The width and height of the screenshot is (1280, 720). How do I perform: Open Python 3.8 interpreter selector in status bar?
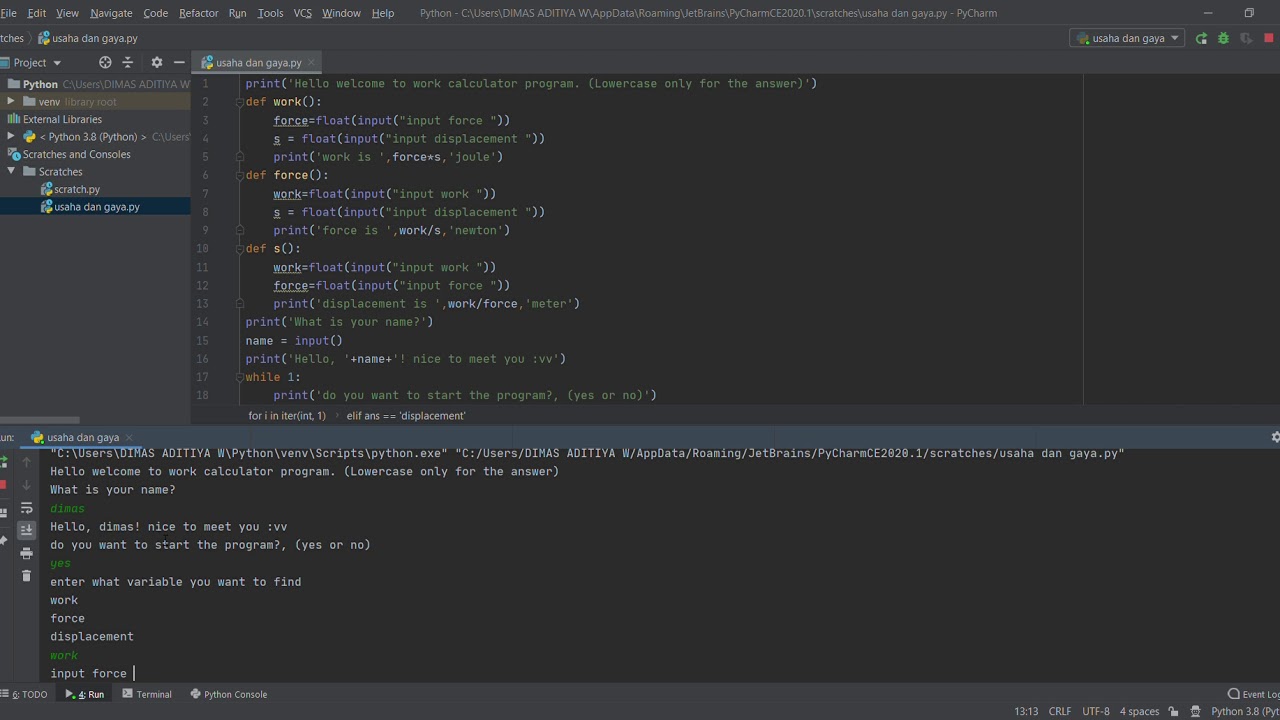click(x=1245, y=712)
